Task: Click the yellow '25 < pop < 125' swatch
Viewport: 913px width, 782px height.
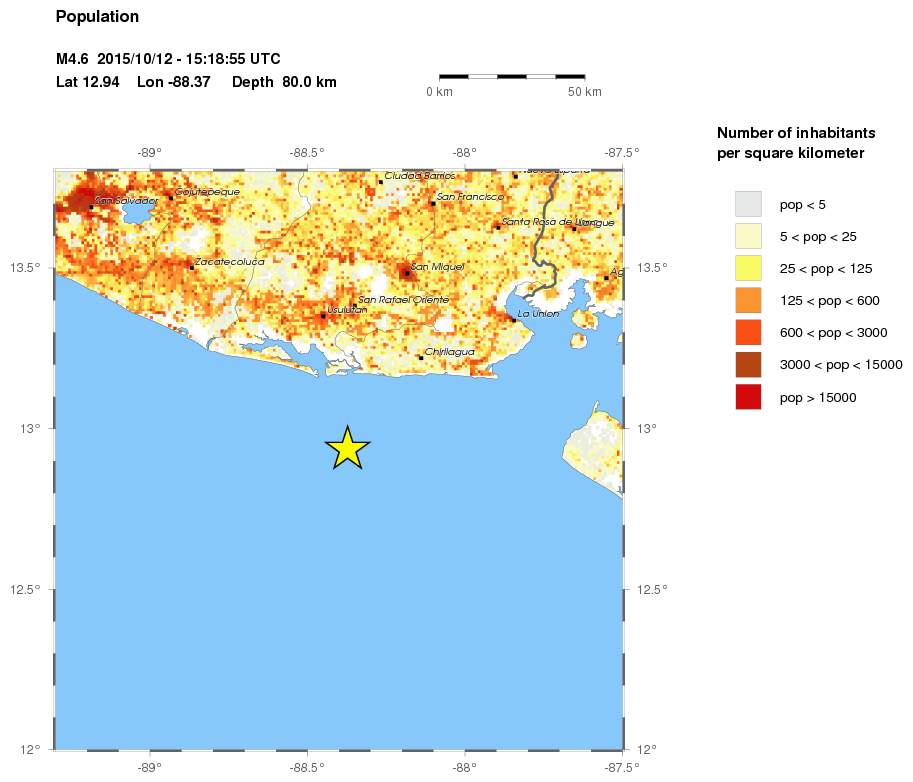Action: click(x=748, y=268)
